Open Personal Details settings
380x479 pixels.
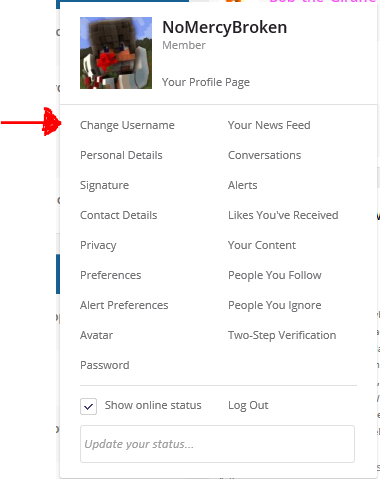pos(121,155)
